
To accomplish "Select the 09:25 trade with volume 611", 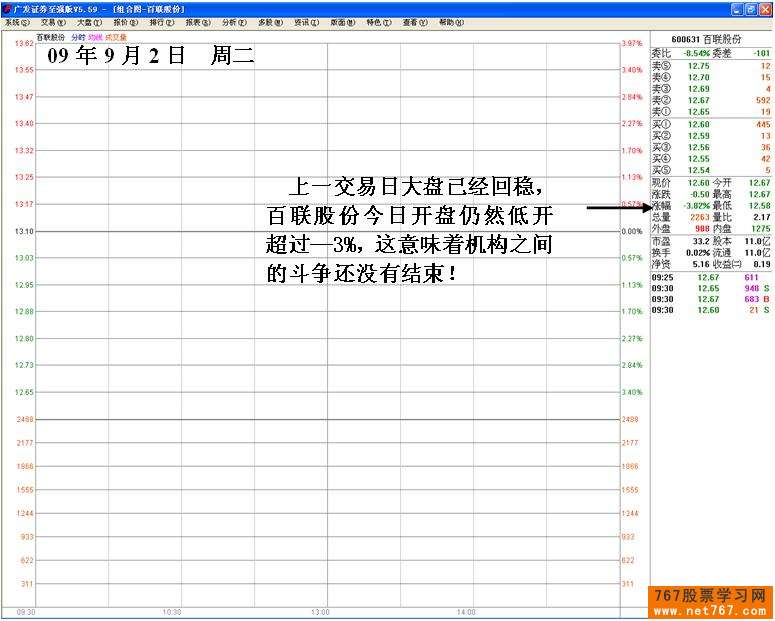I will pyautogui.click(x=711, y=277).
